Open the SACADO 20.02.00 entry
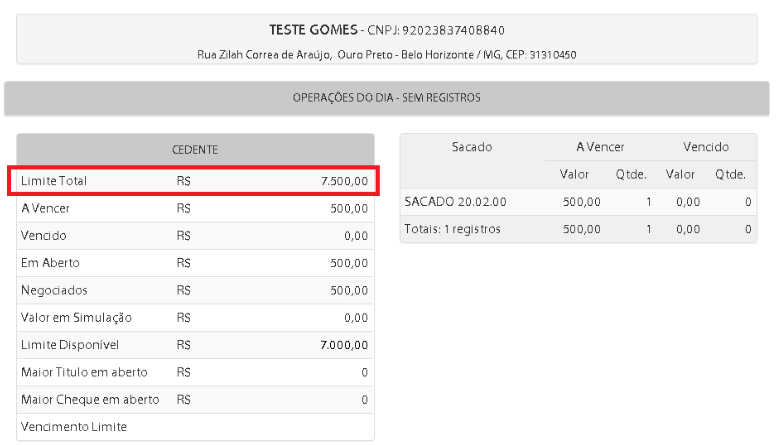 pos(455,202)
